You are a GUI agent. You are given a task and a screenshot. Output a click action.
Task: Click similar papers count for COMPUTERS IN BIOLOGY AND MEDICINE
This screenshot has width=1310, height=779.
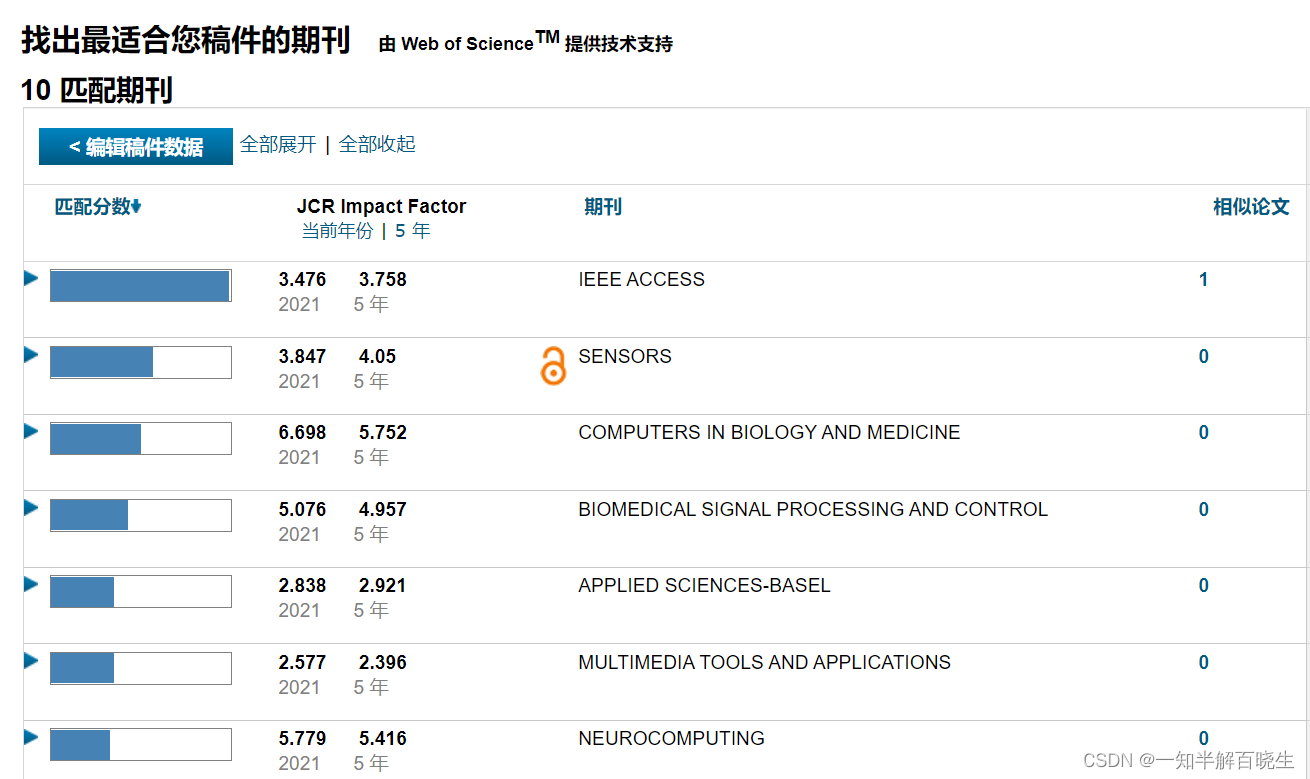[x=1204, y=433]
